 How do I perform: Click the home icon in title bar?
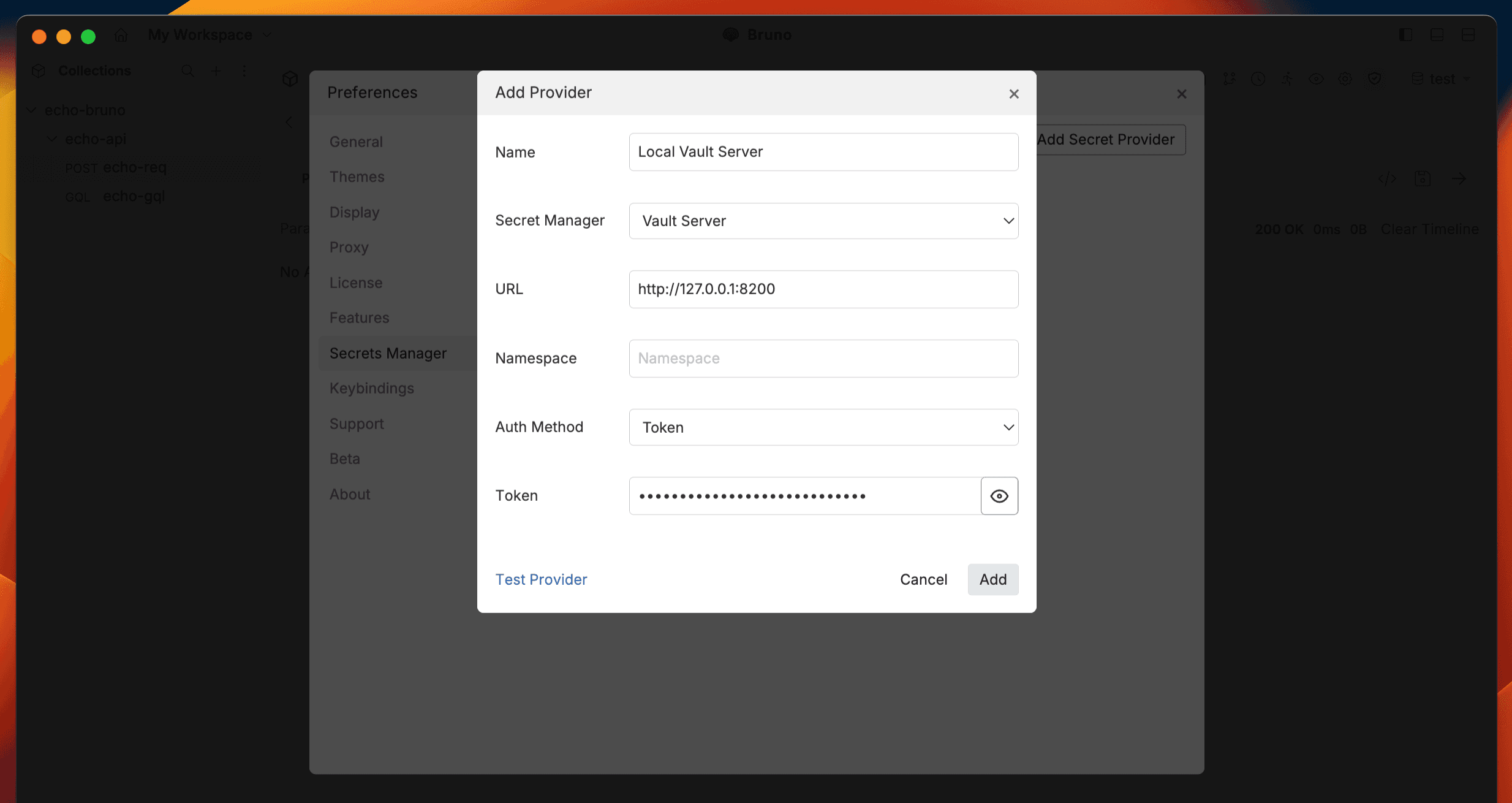coord(121,36)
